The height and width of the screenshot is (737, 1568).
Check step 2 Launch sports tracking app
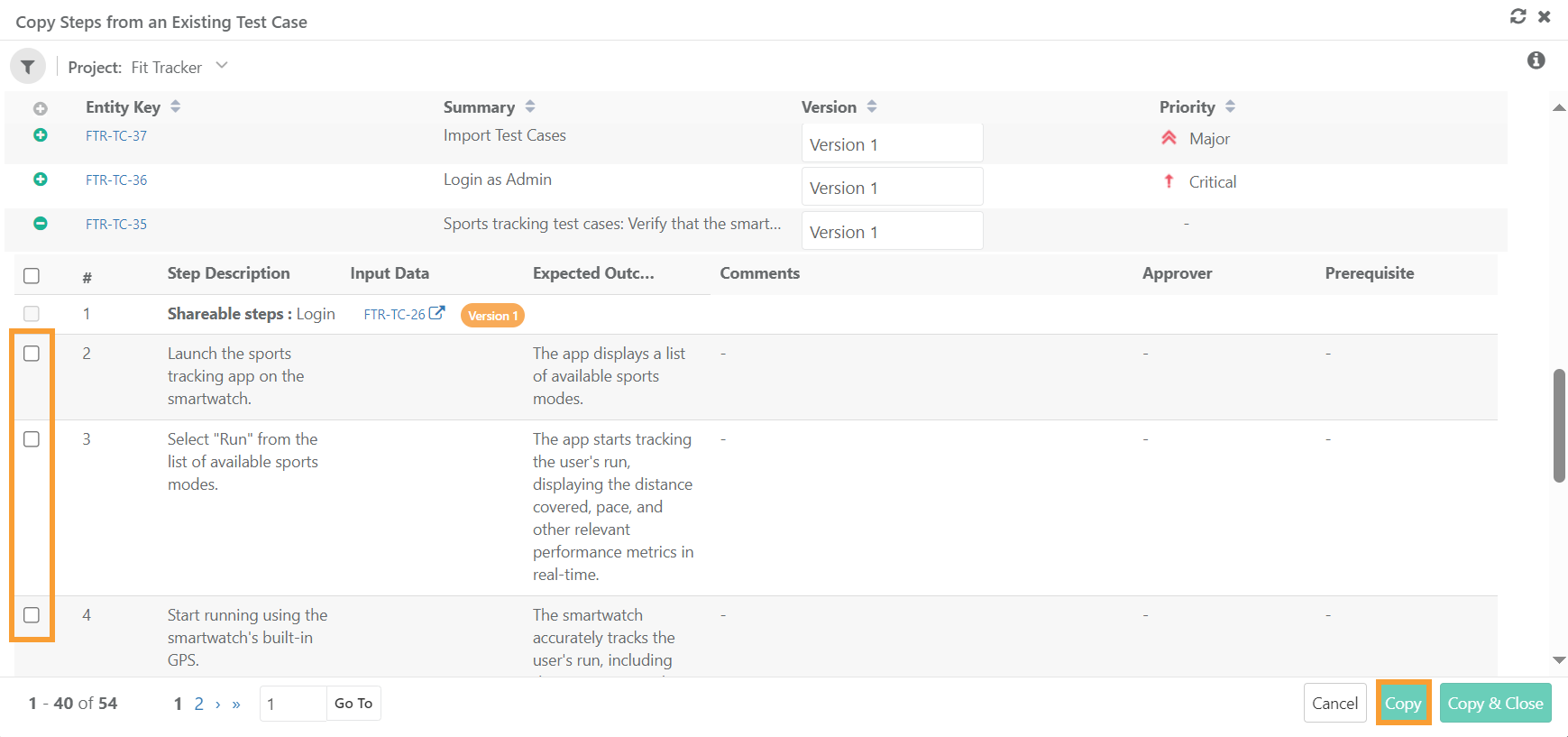point(32,354)
